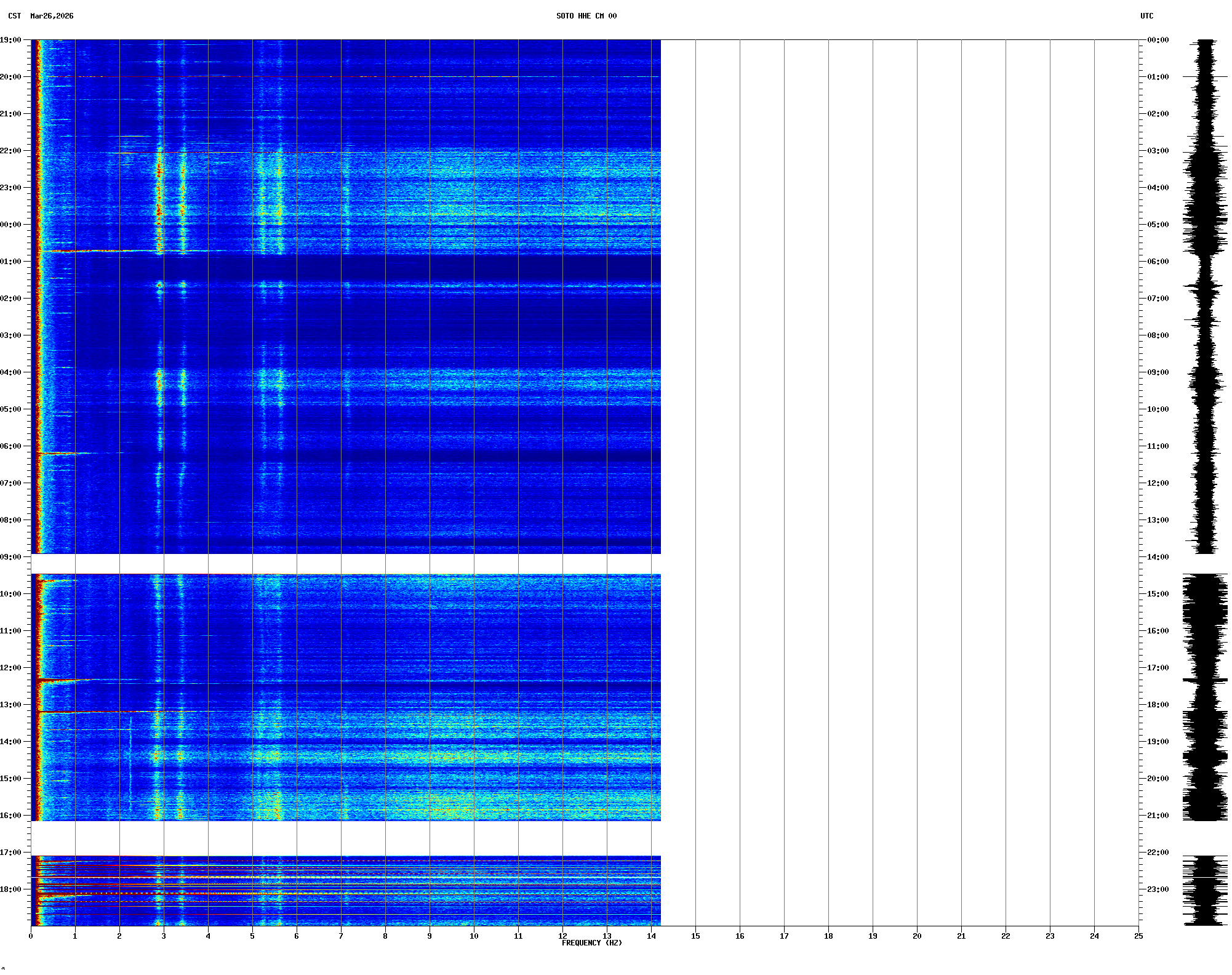The height and width of the screenshot is (975, 1232).
Task: Click the CST timezone label at top left
Action: (x=14, y=16)
